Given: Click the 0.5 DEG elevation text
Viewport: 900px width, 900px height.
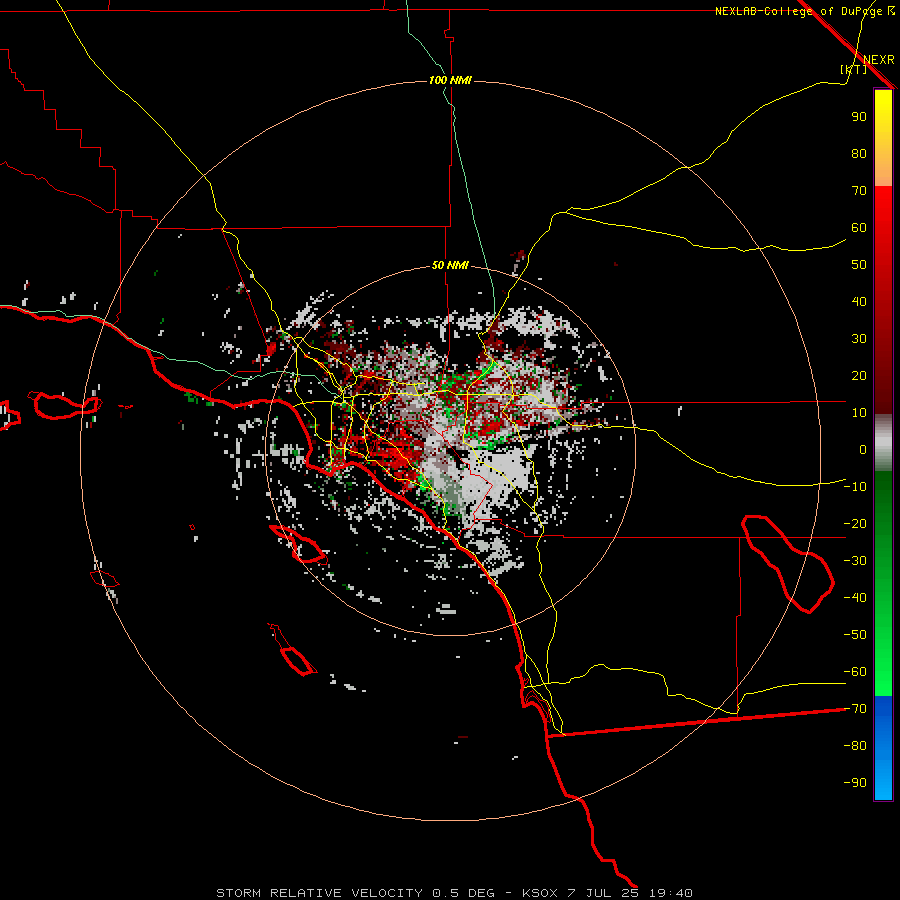Looking at the screenshot, I should click(x=463, y=893).
